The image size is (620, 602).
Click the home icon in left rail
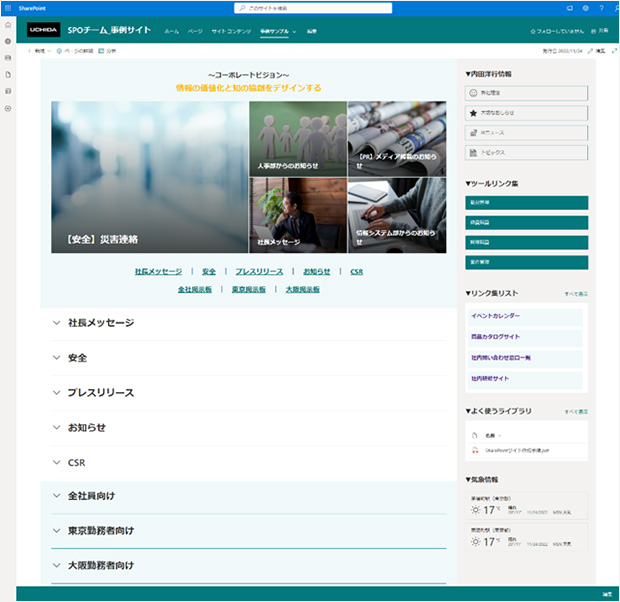coord(8,25)
